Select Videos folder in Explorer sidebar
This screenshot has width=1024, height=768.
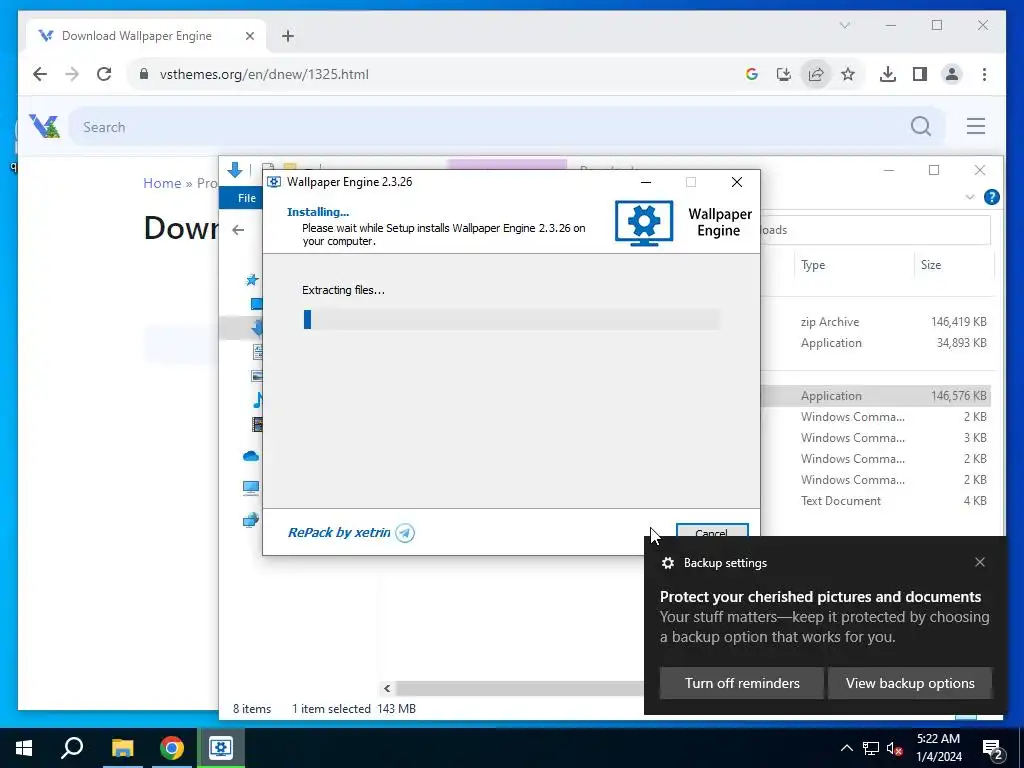tap(257, 424)
